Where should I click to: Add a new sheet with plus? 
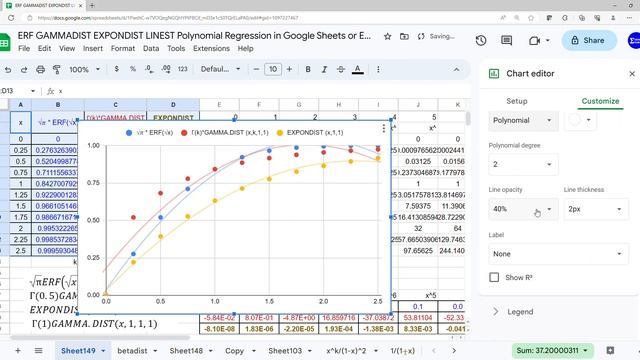pyautogui.click(x=18, y=351)
